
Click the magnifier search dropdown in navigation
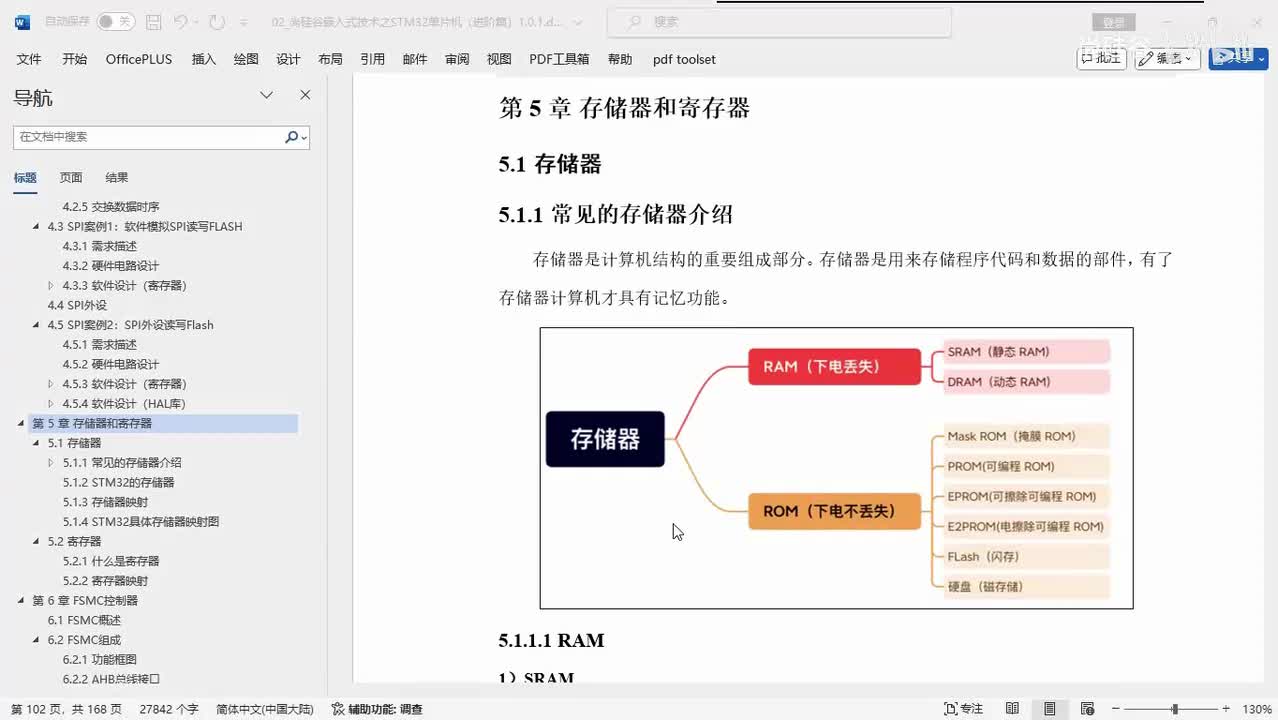(296, 137)
